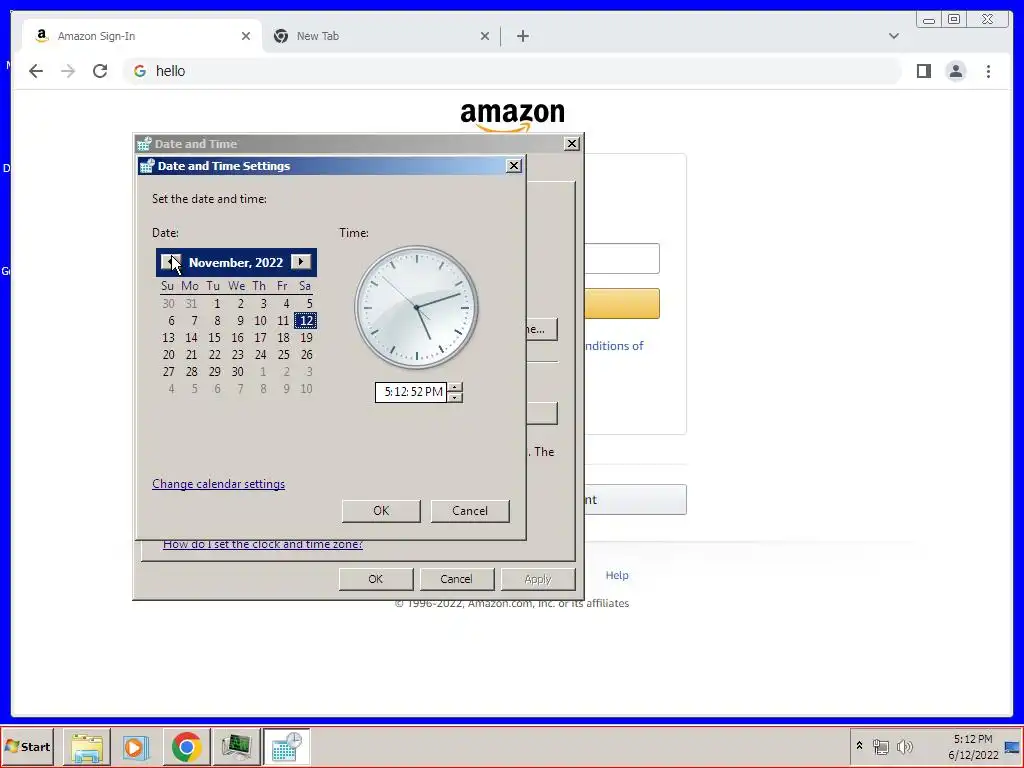Open the Start menu

tap(27, 747)
